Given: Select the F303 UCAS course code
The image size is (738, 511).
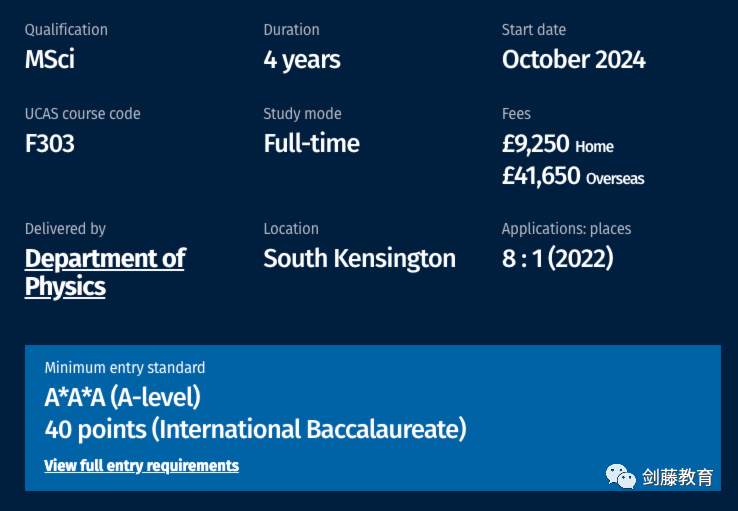Looking at the screenshot, I should 50,144.
